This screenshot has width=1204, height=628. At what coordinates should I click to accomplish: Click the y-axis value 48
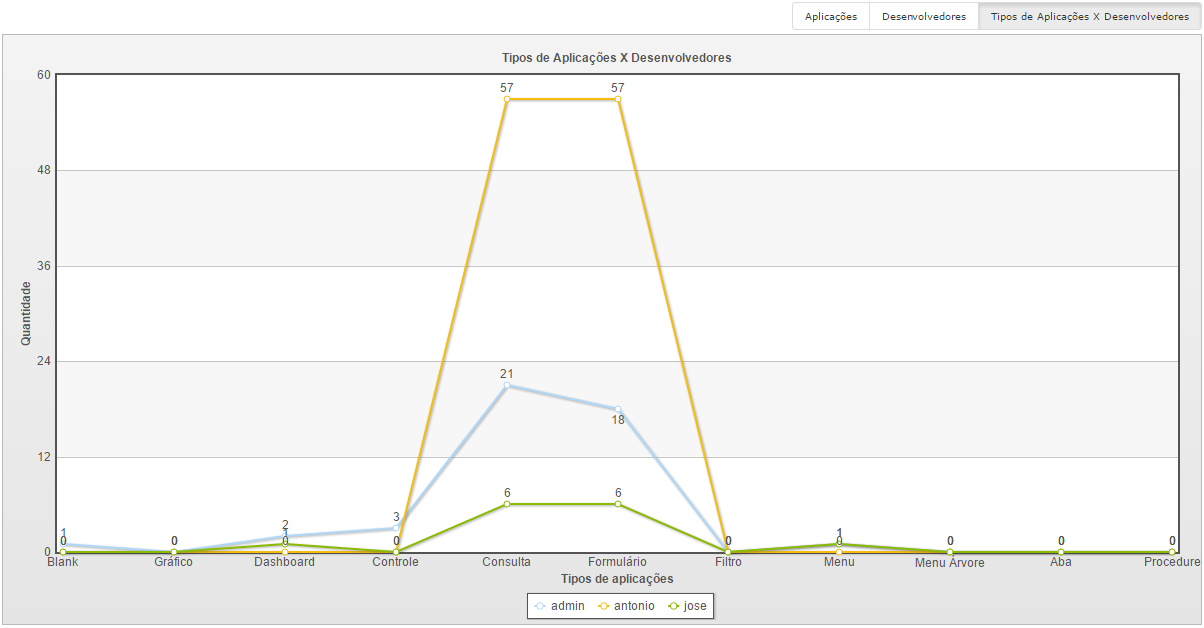point(44,170)
